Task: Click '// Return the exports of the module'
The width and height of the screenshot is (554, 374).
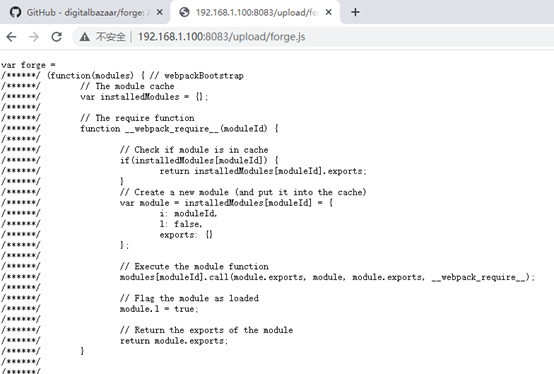Action: 206,330
